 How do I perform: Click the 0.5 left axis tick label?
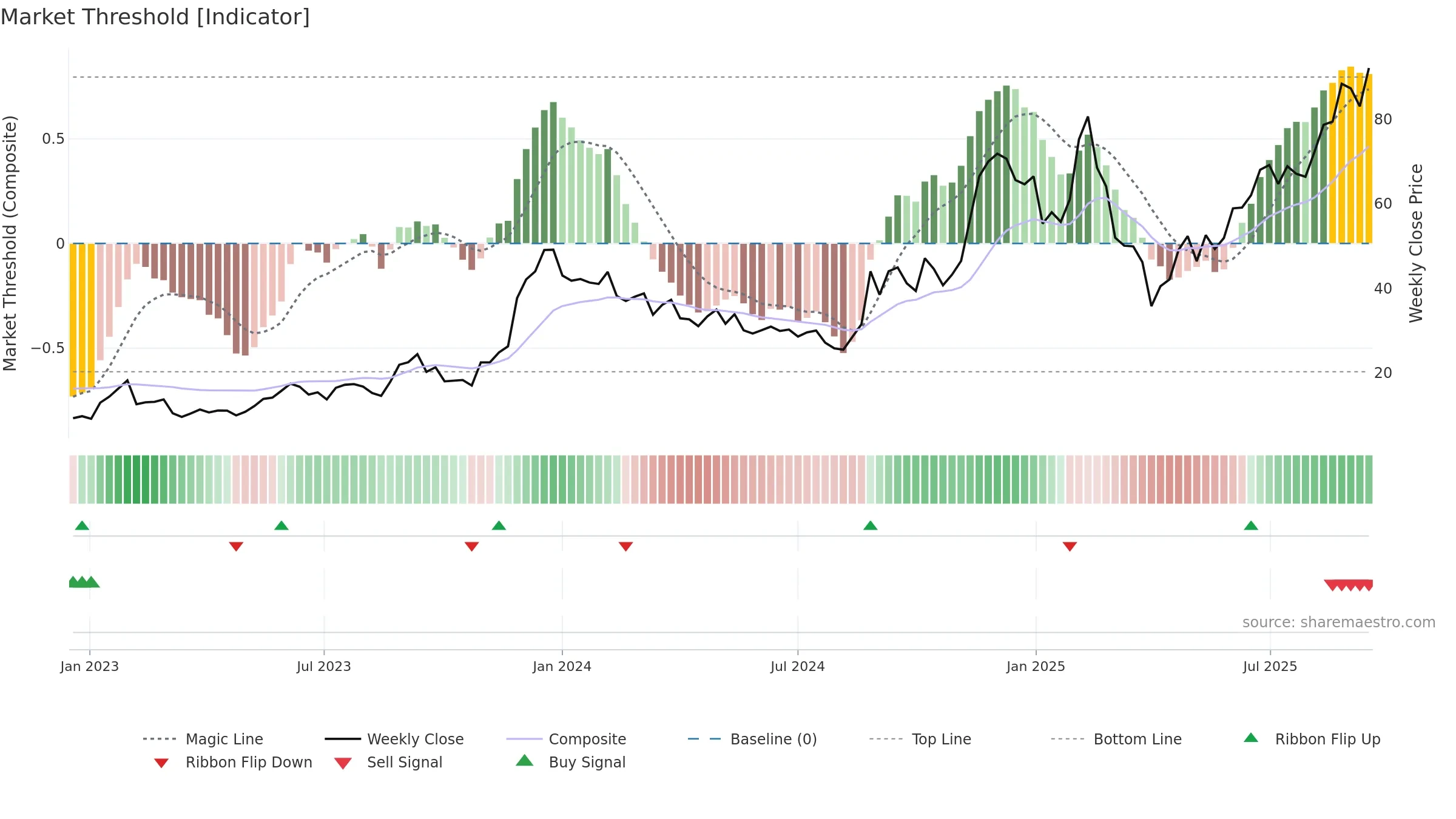pos(53,139)
